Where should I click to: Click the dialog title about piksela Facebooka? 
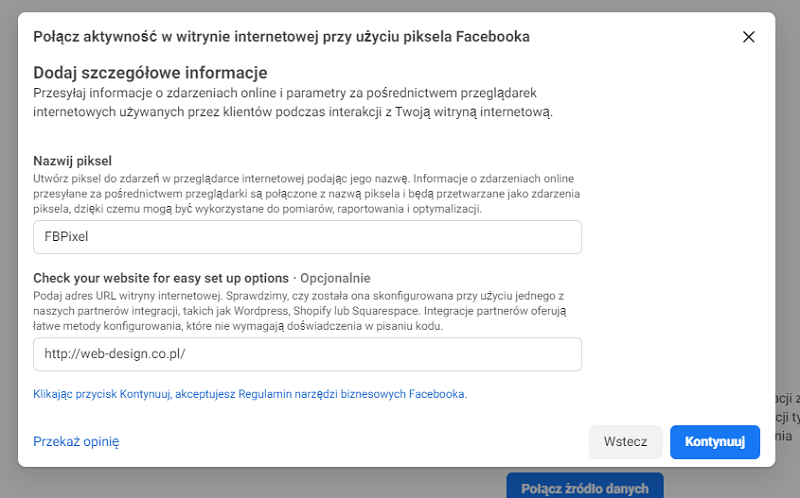pos(281,37)
